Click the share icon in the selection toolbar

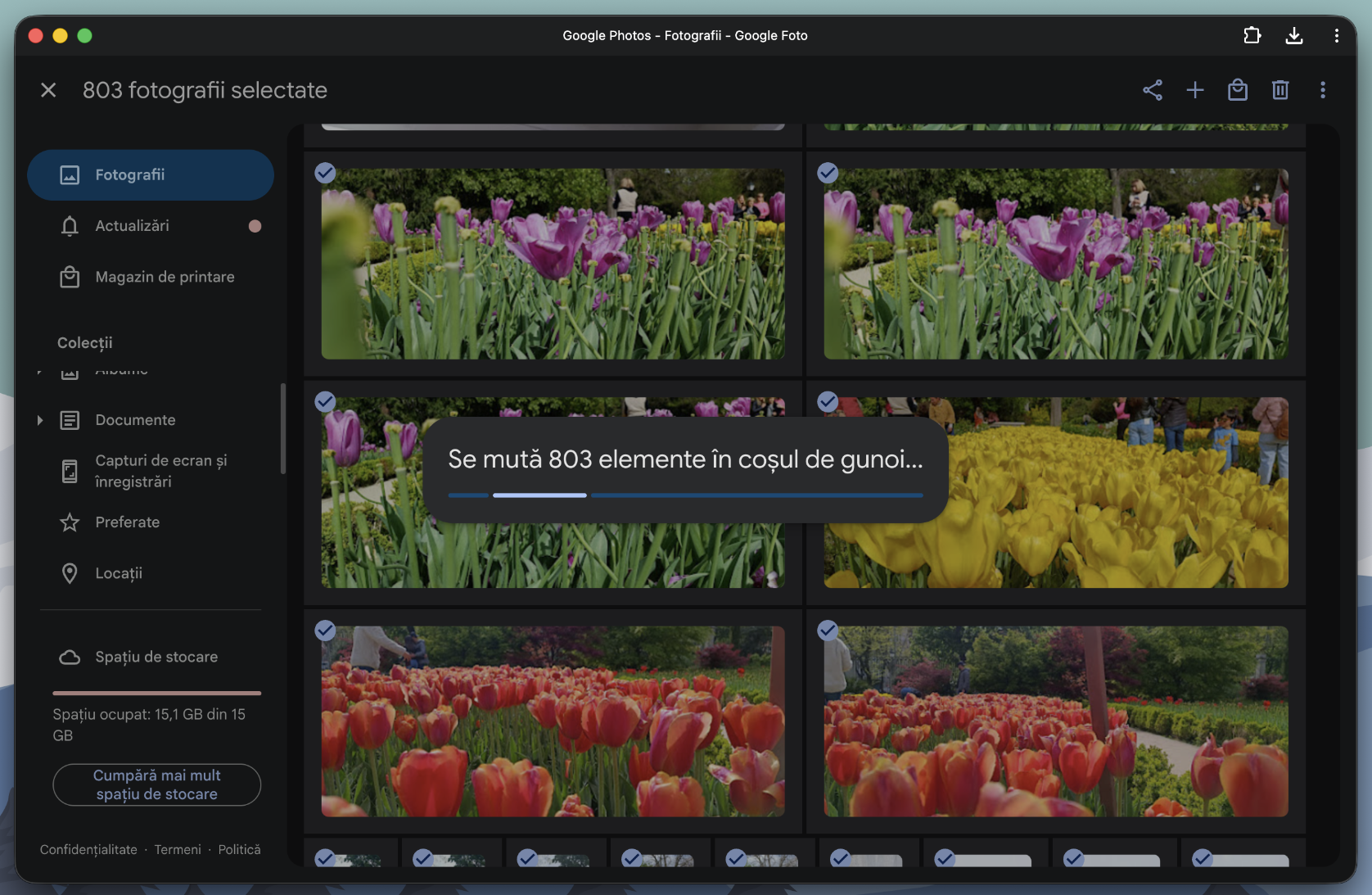coord(1153,90)
